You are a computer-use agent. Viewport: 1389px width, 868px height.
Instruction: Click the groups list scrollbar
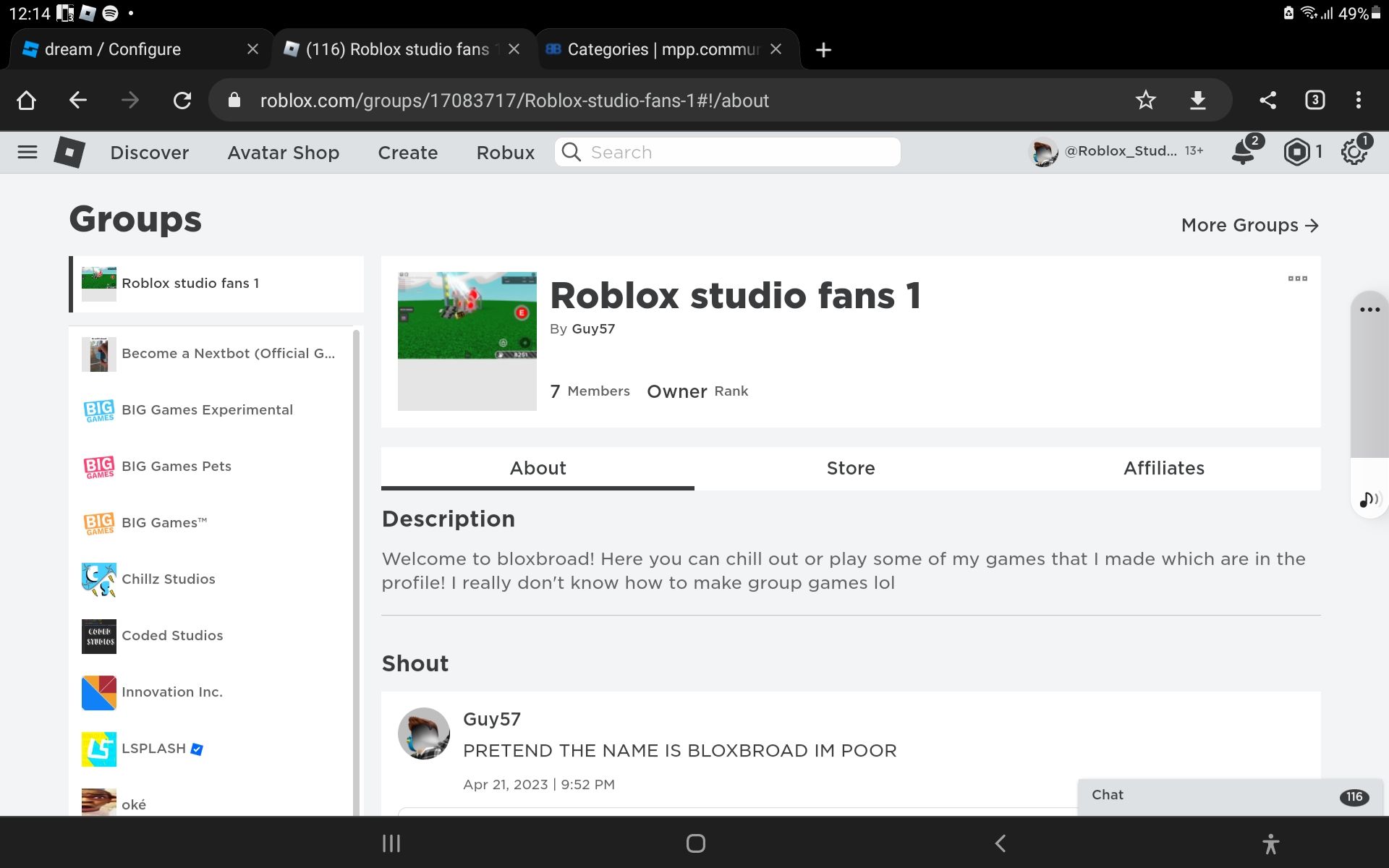click(356, 571)
